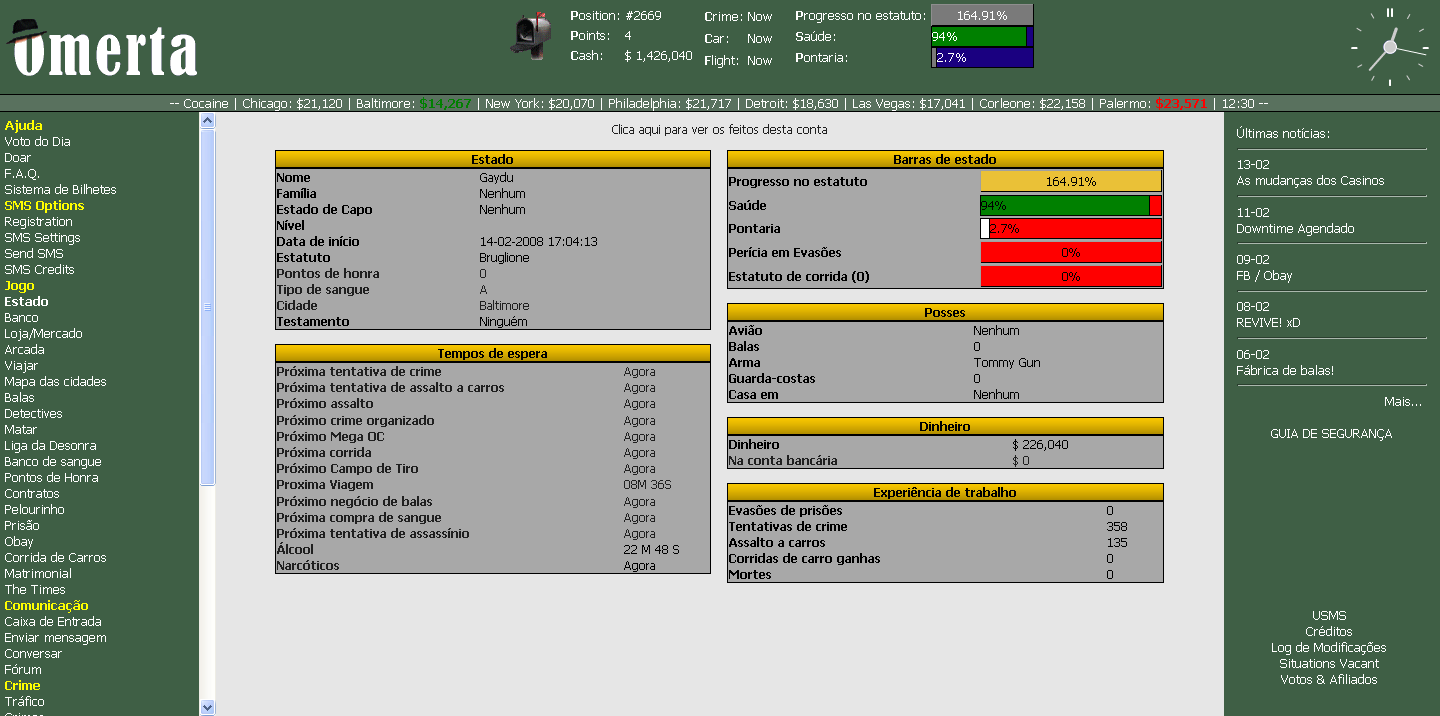This screenshot has height=716, width=1440.
Task: Click the mailbox icon in header
Action: point(533,37)
